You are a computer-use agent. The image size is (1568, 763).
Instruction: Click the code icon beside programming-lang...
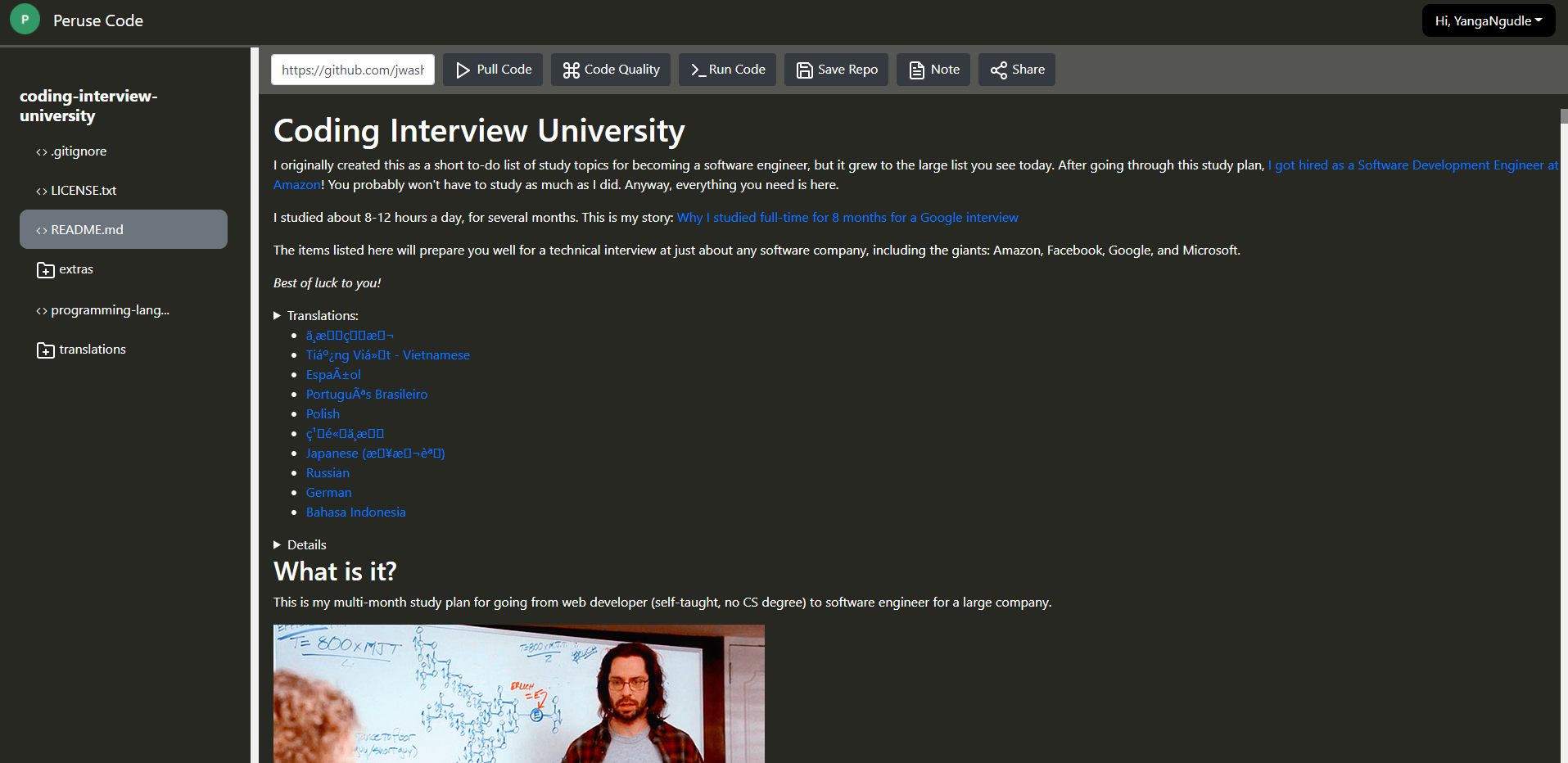tap(42, 311)
